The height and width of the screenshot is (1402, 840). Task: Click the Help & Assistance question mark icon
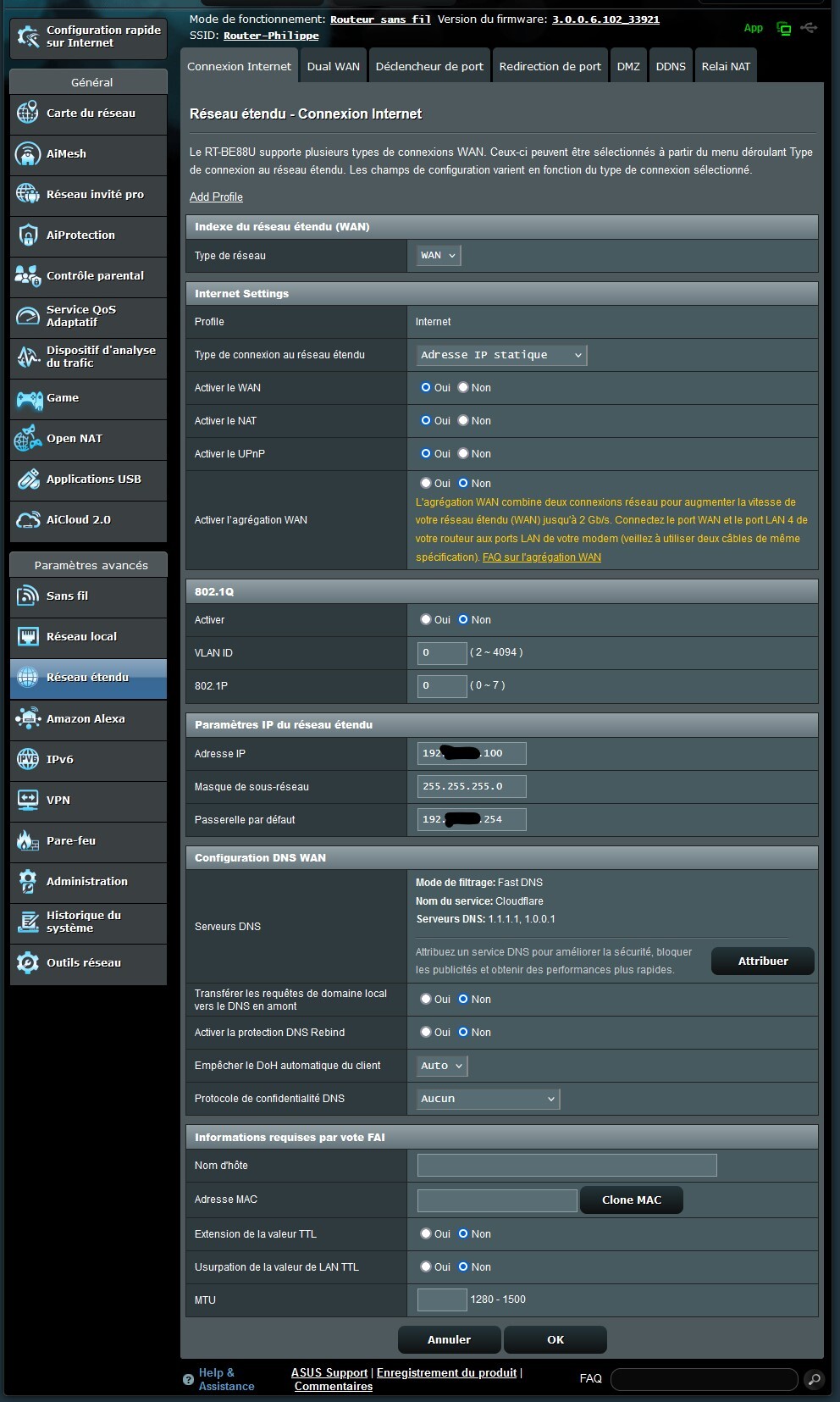[x=188, y=1379]
